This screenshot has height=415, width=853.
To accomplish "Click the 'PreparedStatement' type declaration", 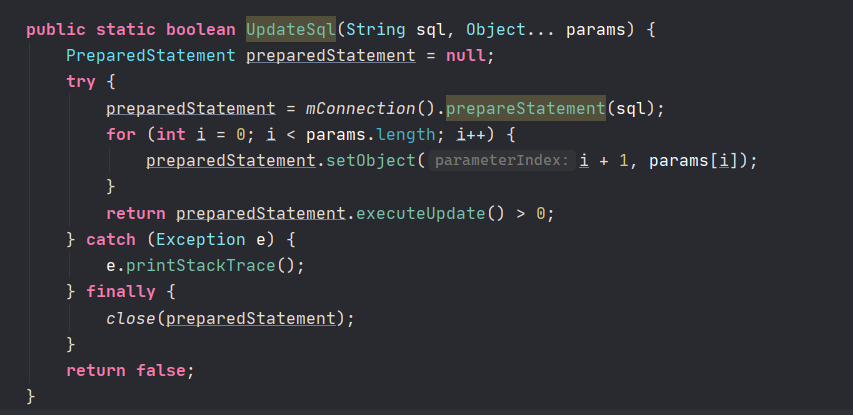I will (x=151, y=55).
